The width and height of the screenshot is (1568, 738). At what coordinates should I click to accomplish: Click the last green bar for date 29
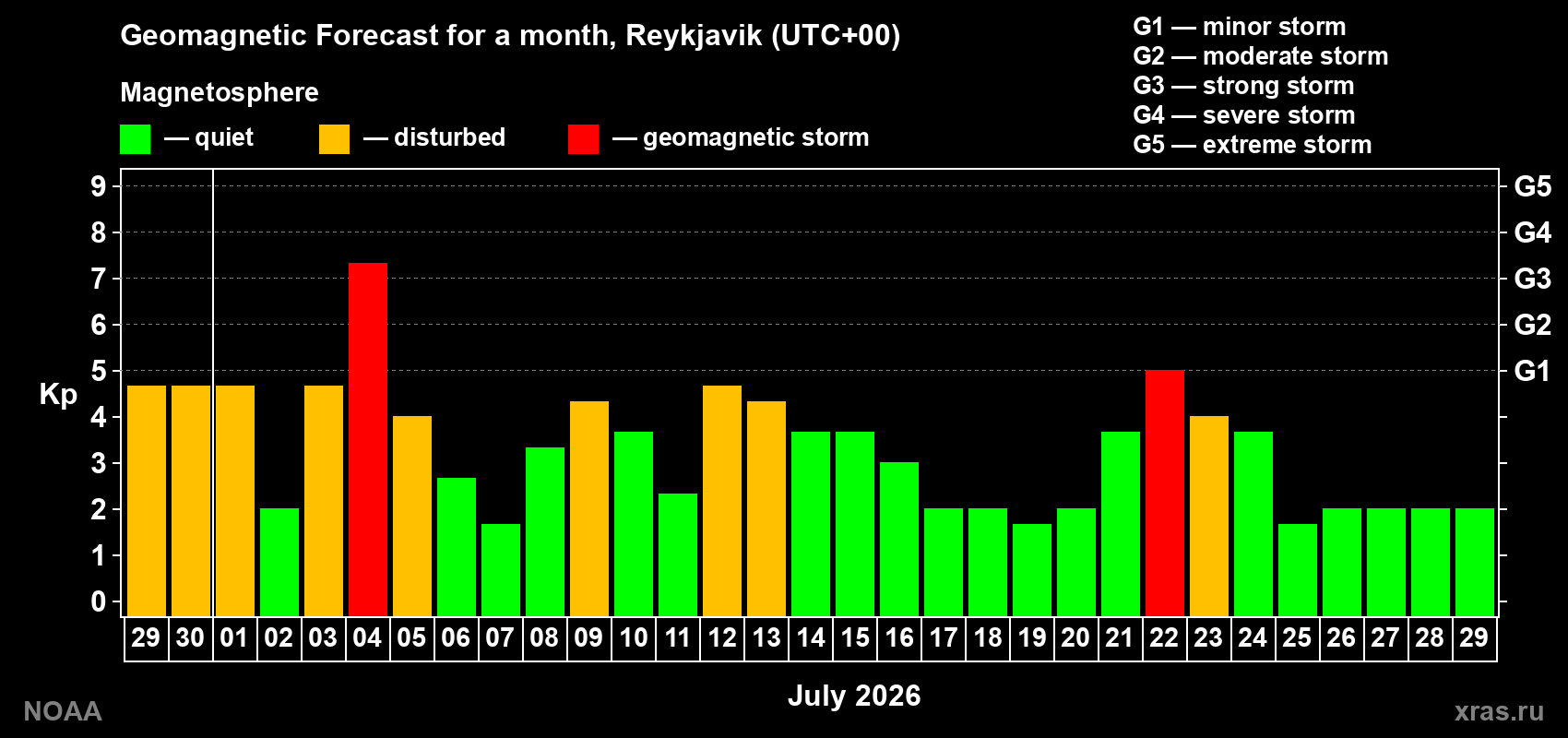click(x=1475, y=563)
